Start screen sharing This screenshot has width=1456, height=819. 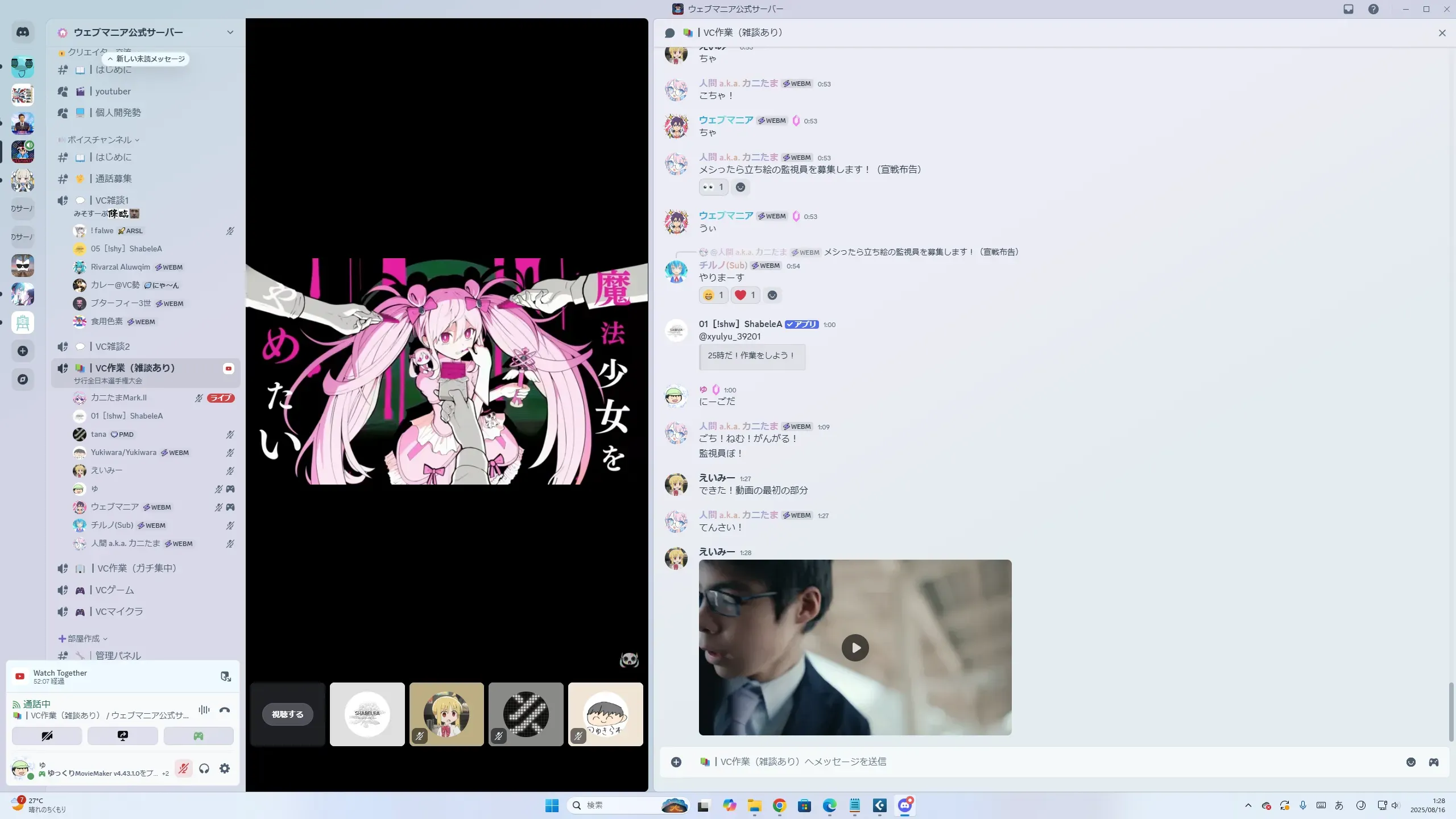[122, 736]
